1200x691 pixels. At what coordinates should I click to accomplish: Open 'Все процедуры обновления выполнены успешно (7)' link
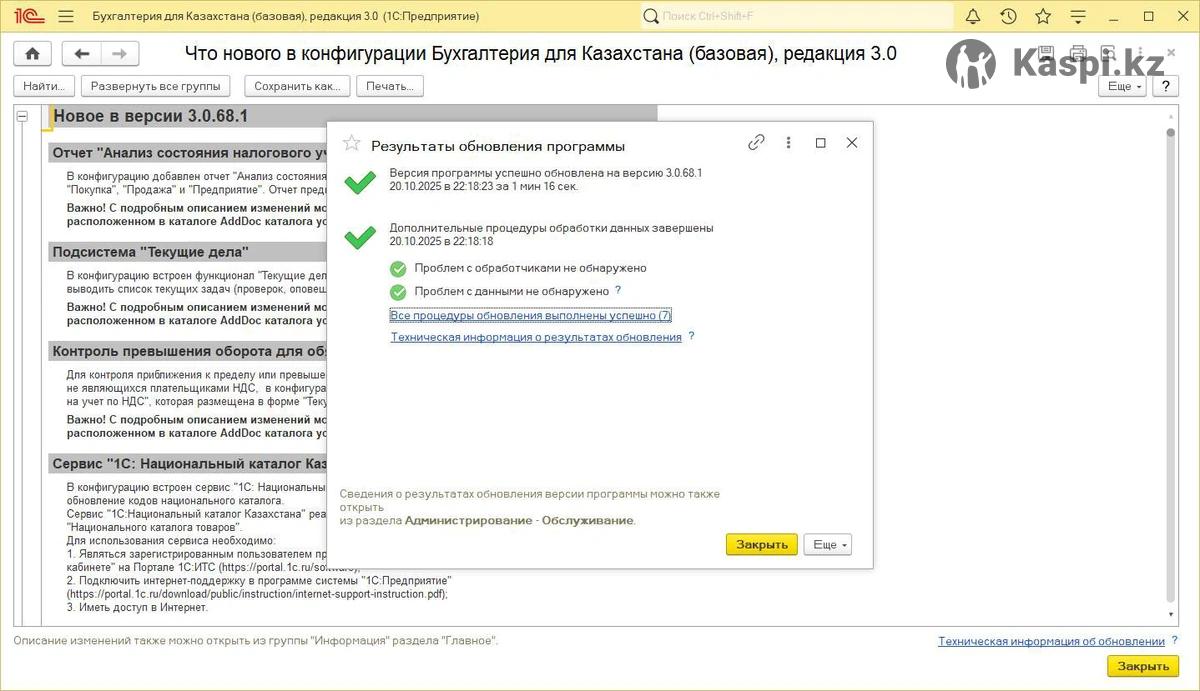pyautogui.click(x=530, y=315)
